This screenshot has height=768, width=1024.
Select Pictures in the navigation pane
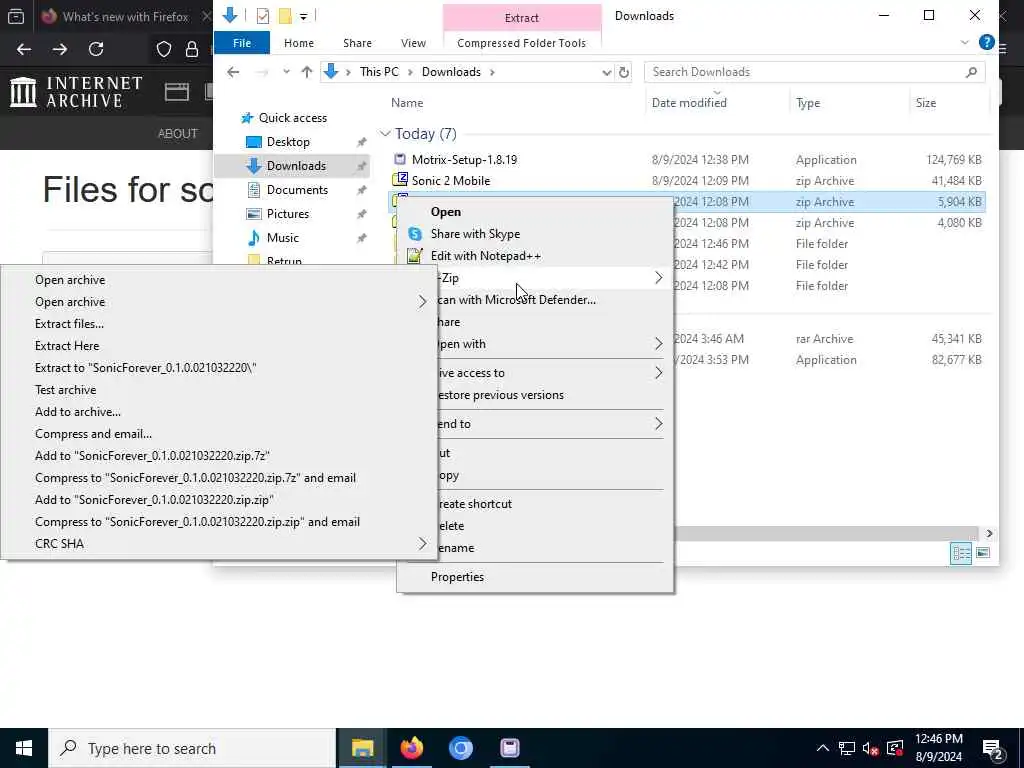tap(287, 214)
